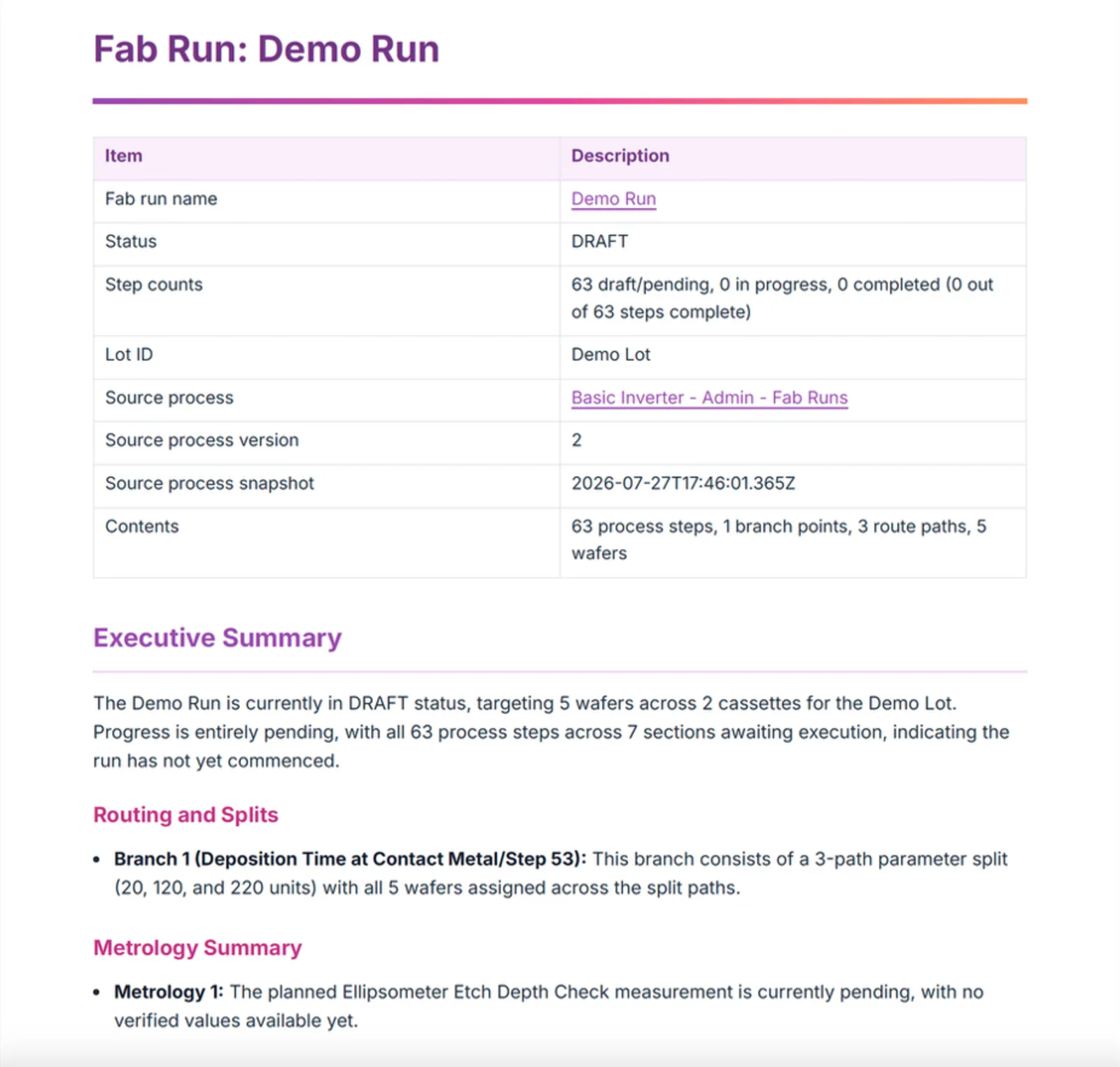Select the '63 draft/pending' step counts value
The width and height of the screenshot is (1120, 1067).
782,298
